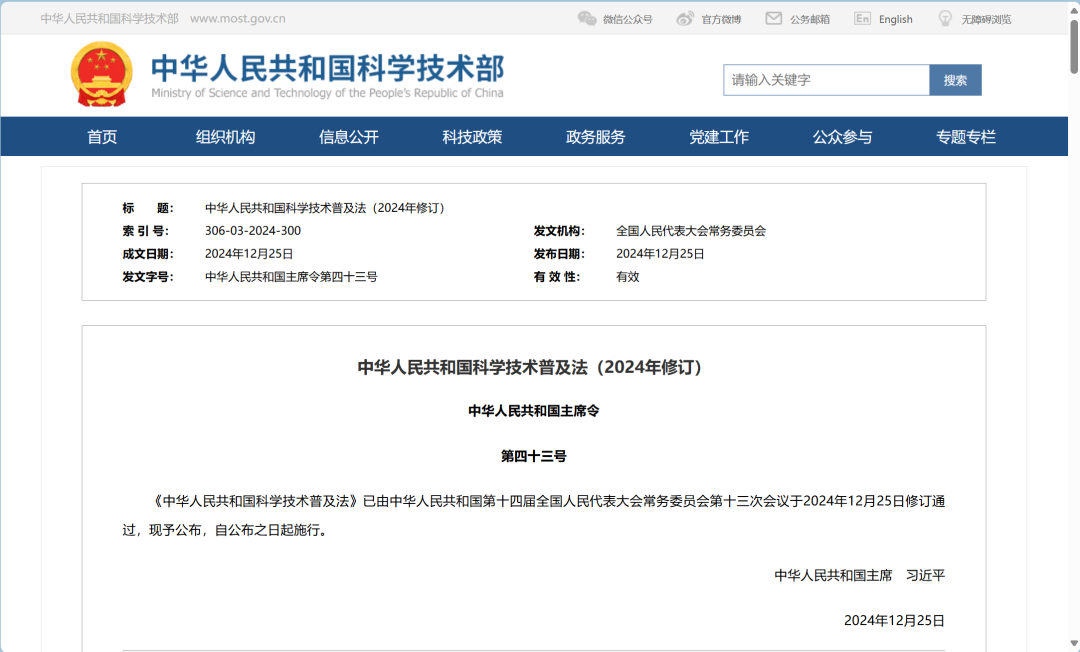The width and height of the screenshot is (1080, 652).
Task: Open 公务邮箱 link
Action: coord(809,19)
